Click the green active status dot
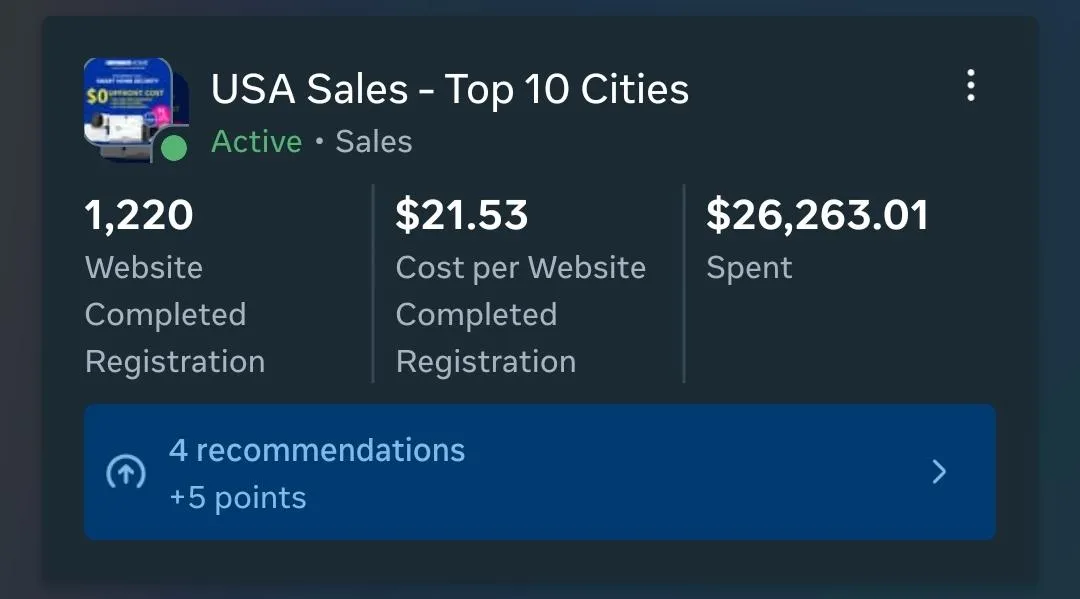The height and width of the screenshot is (599, 1080). tap(174, 149)
